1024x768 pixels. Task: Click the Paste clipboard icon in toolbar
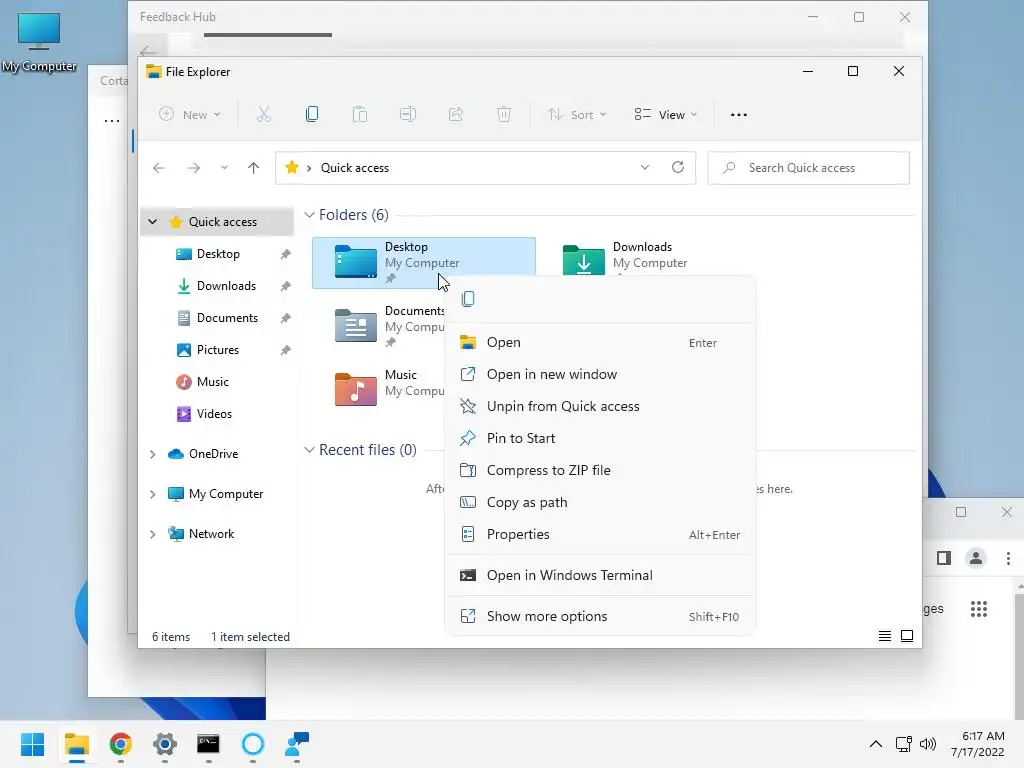(360, 115)
